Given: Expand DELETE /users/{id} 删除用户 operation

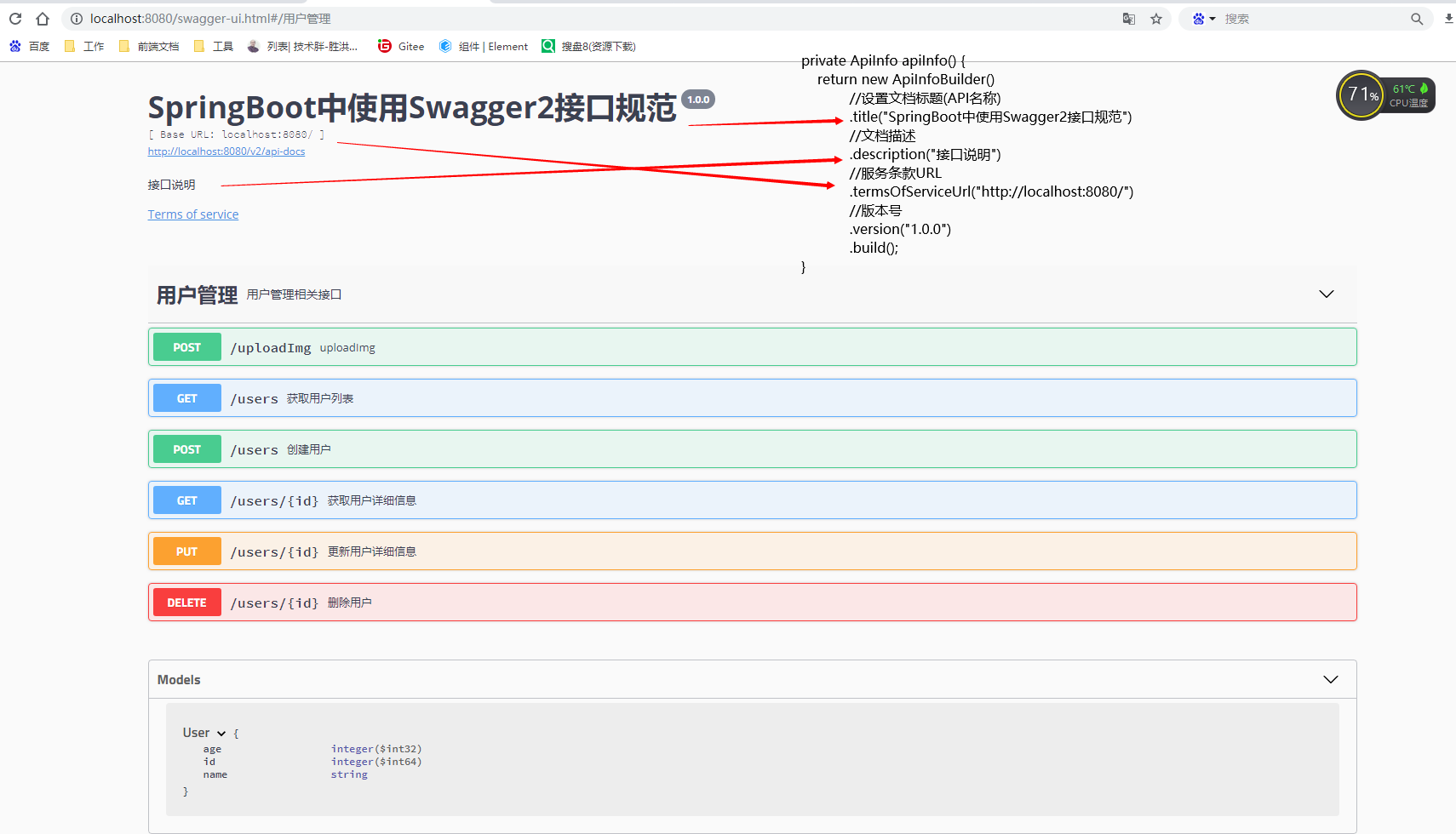Looking at the screenshot, I should [x=753, y=603].
